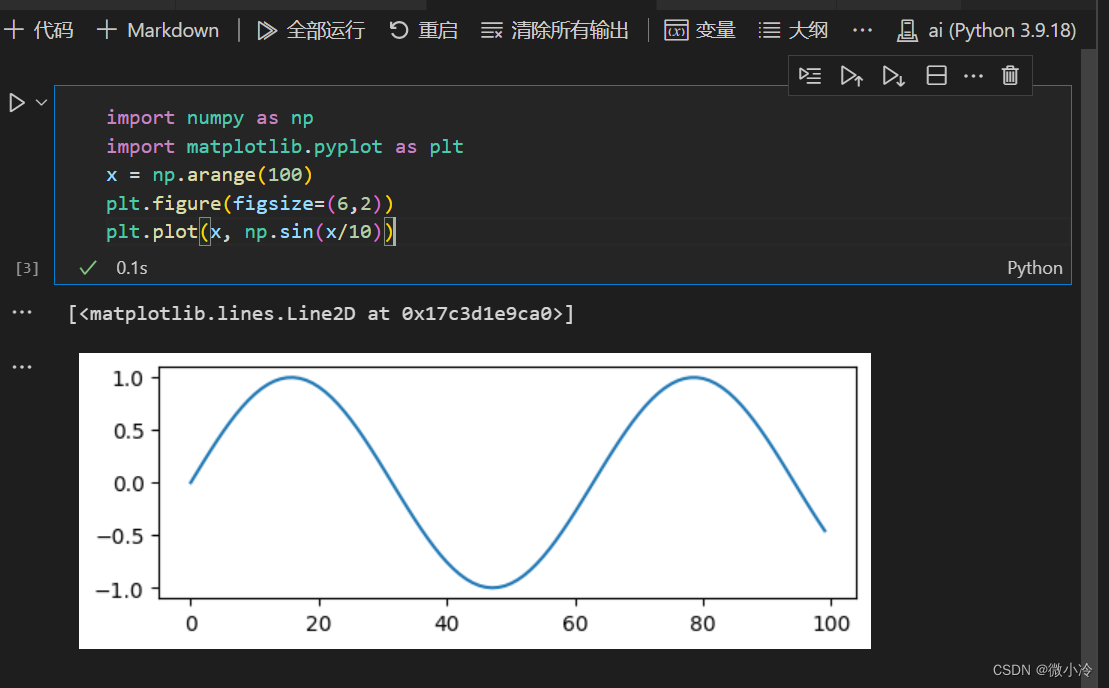Screen dimensions: 1109x688
Task: Open output actions ellipsis beside plot image
Action: pos(22,367)
